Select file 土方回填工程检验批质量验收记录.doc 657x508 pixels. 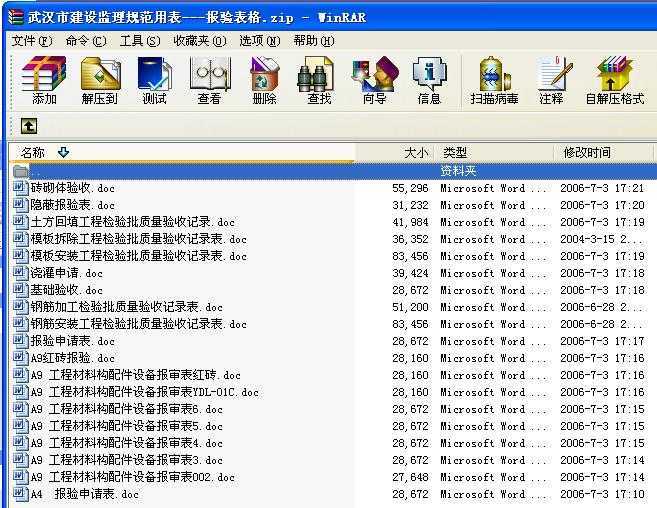pos(132,222)
